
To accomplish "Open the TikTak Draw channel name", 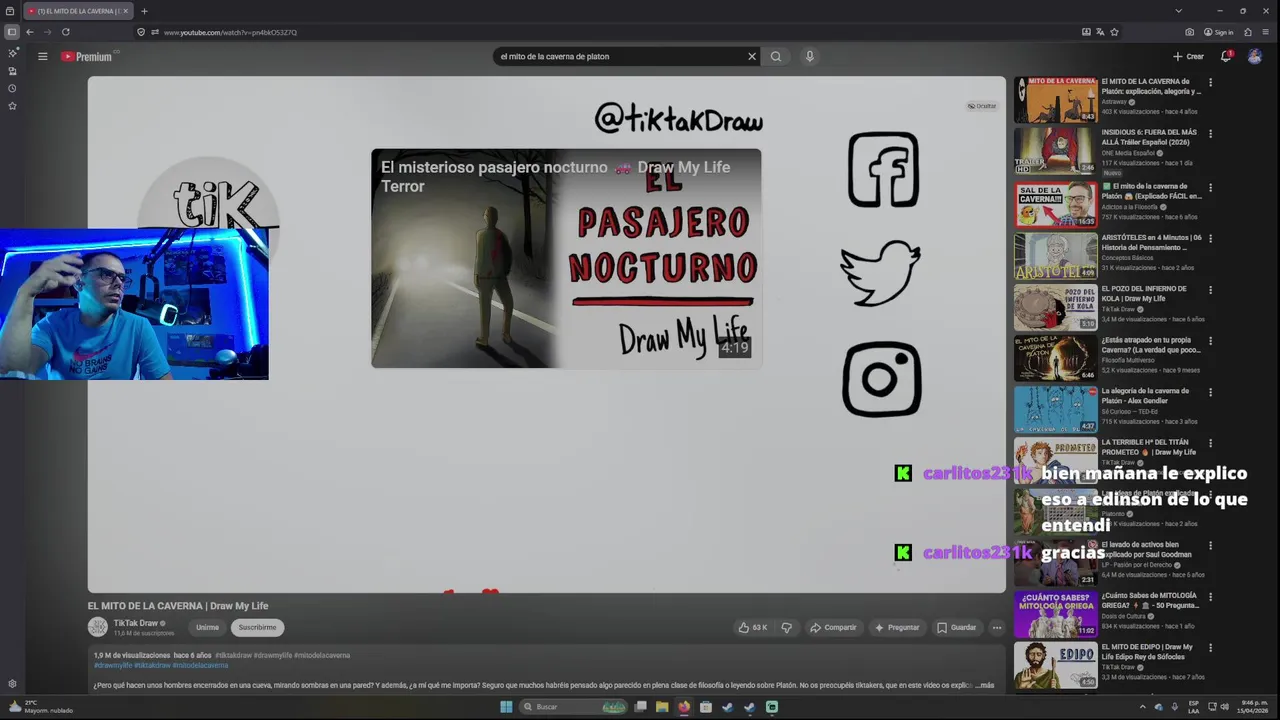I will [136, 623].
